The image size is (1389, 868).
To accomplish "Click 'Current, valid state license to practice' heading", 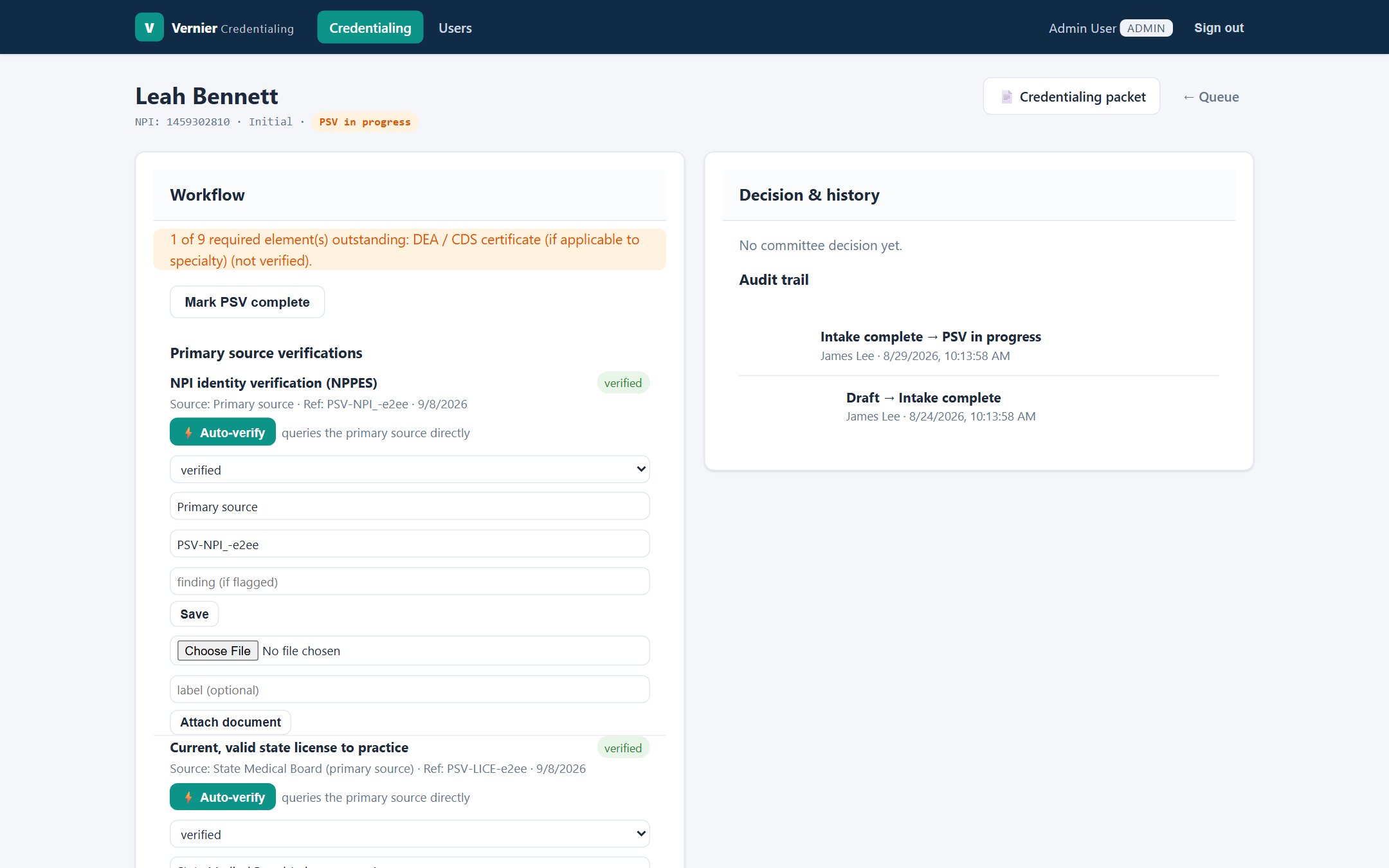I will point(289,748).
